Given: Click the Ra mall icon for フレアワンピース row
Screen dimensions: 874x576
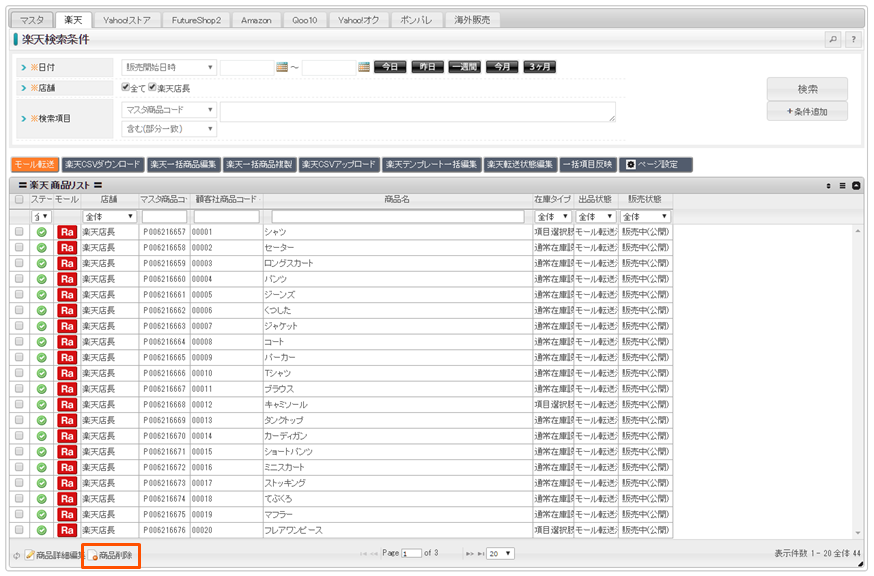Looking at the screenshot, I should click(67, 530).
